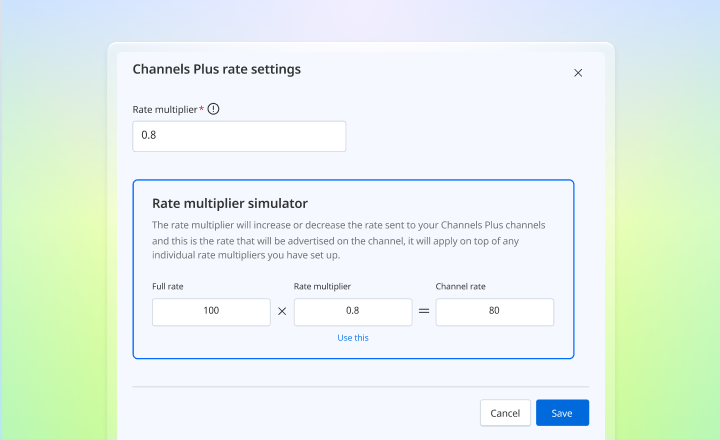
Task: Click the Full rate field showing 100
Action: (x=211, y=312)
